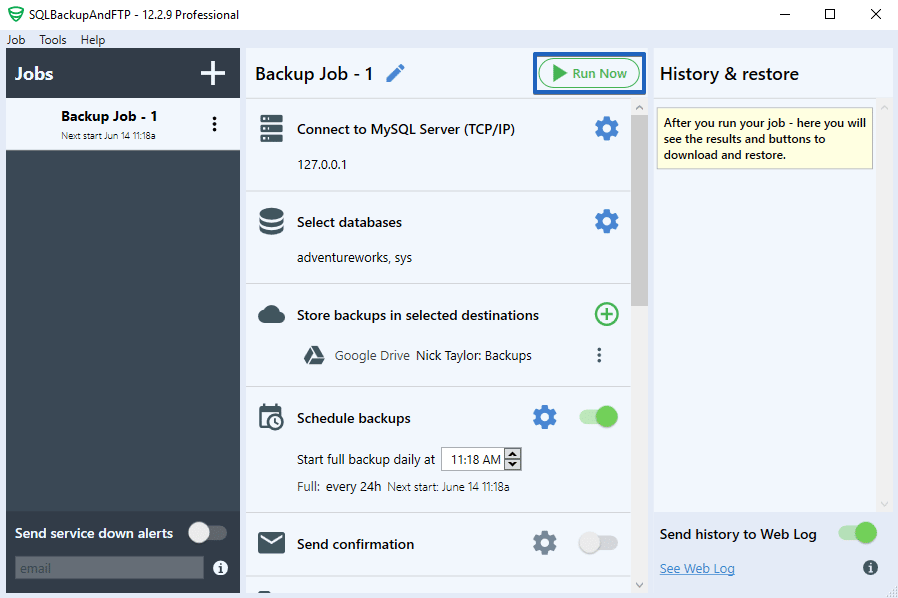
Task: Open the Job menu
Action: (16, 40)
